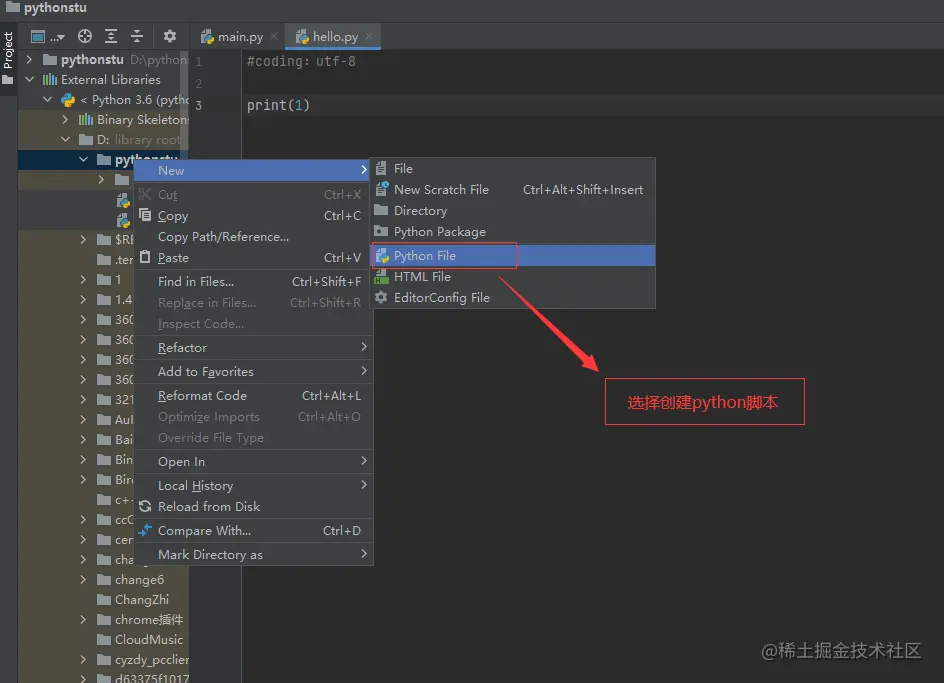The width and height of the screenshot is (944, 683).
Task: Click Expand All icon in project toolbar
Action: pyautogui.click(x=111, y=36)
